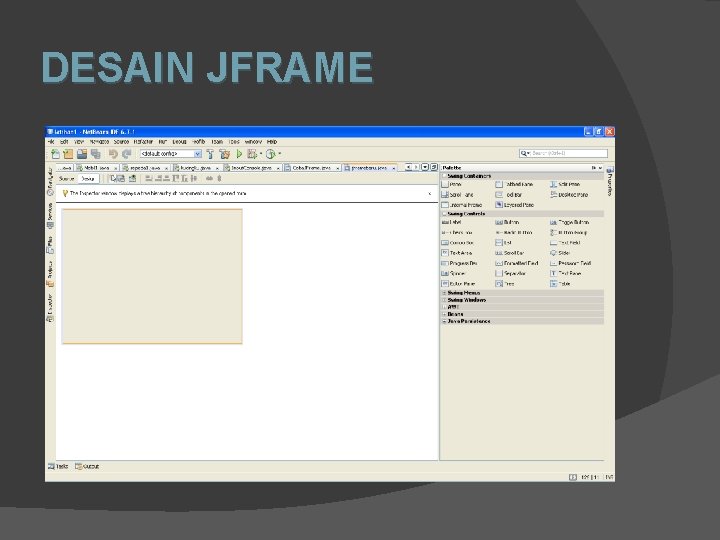The height and width of the screenshot is (540, 720).
Task: Open the Debug menu
Action: tap(180, 142)
